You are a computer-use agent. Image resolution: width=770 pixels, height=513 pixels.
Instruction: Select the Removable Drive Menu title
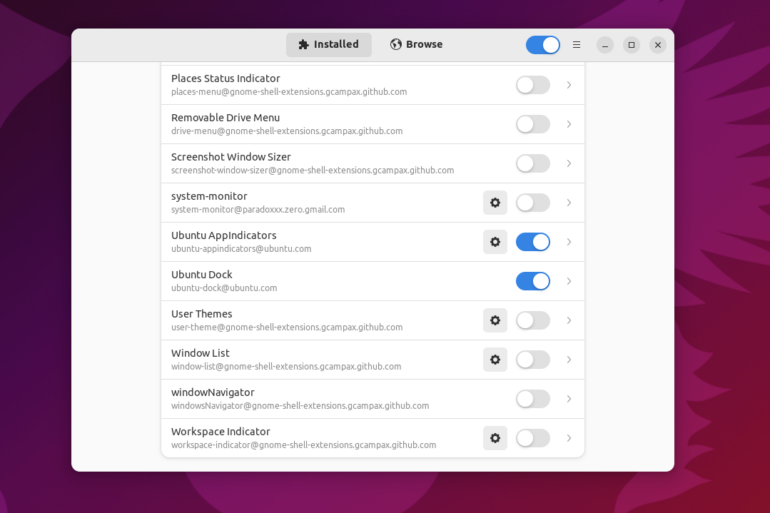[x=225, y=118]
